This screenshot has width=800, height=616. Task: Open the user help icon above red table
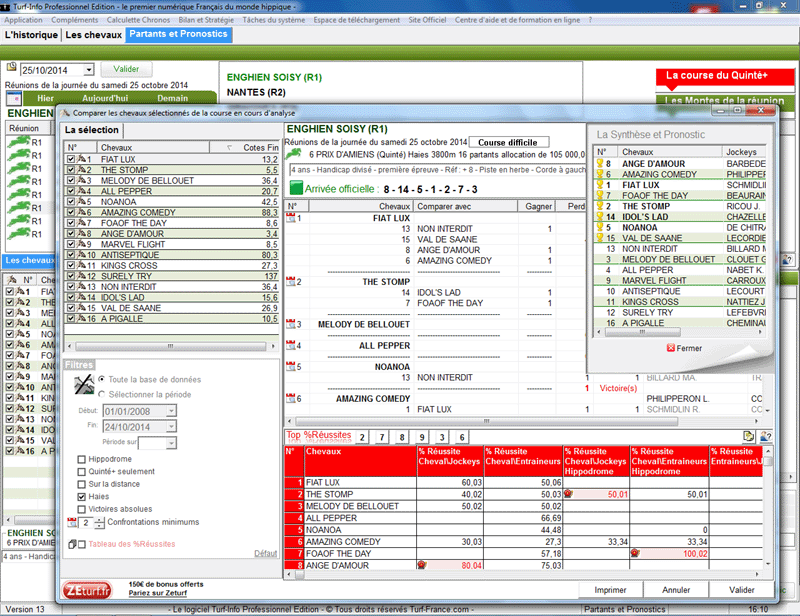(x=765, y=436)
